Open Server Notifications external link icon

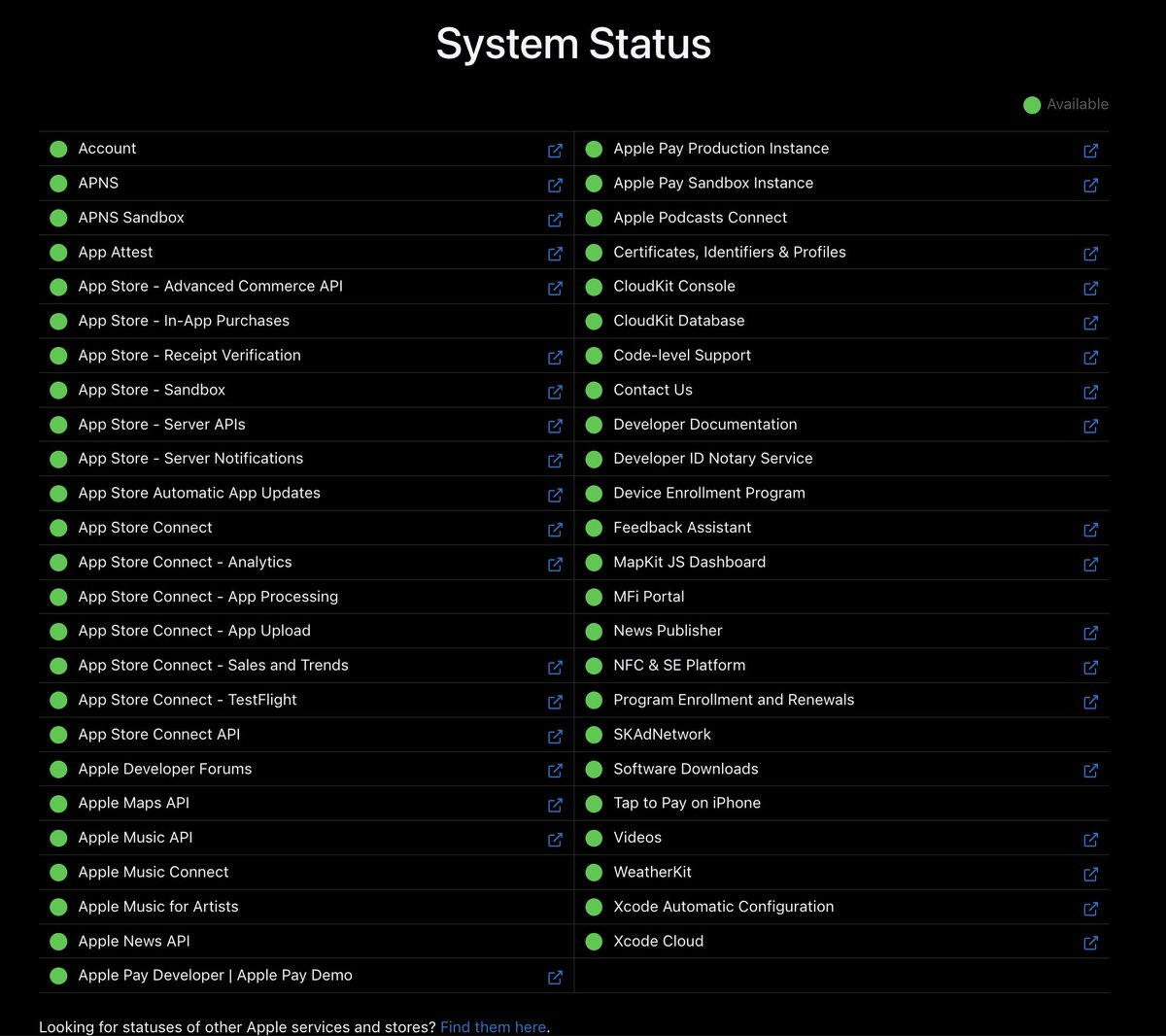[555, 460]
